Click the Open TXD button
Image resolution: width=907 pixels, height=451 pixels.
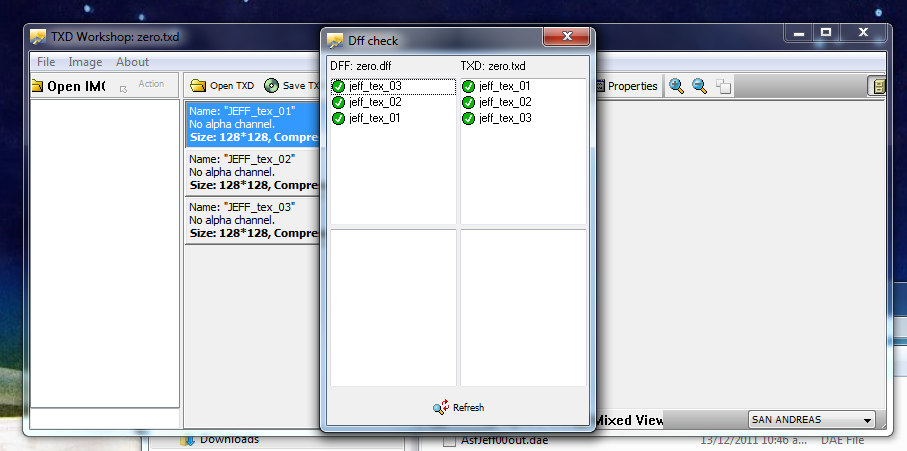(222, 86)
